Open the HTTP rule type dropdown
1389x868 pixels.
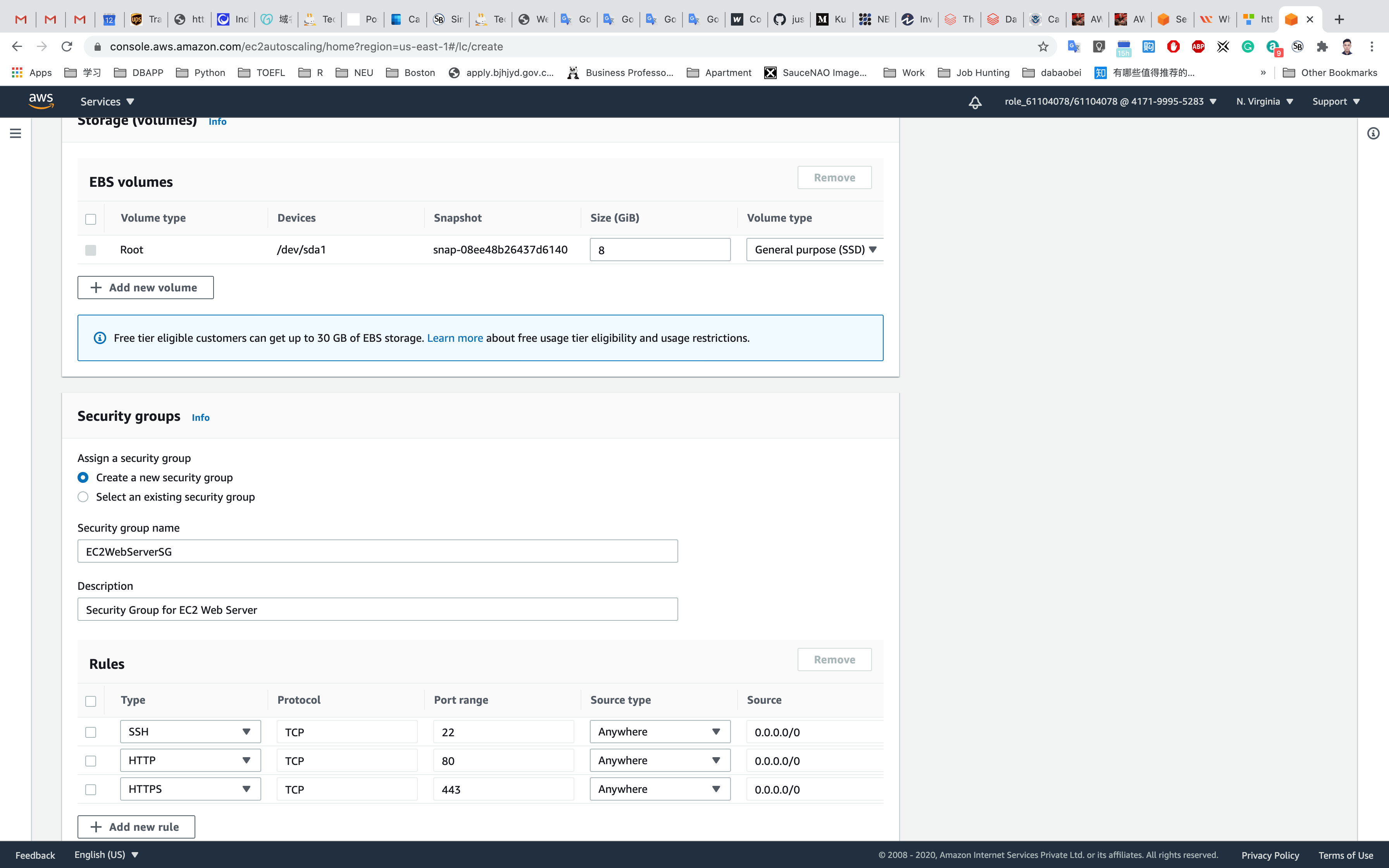tap(190, 760)
